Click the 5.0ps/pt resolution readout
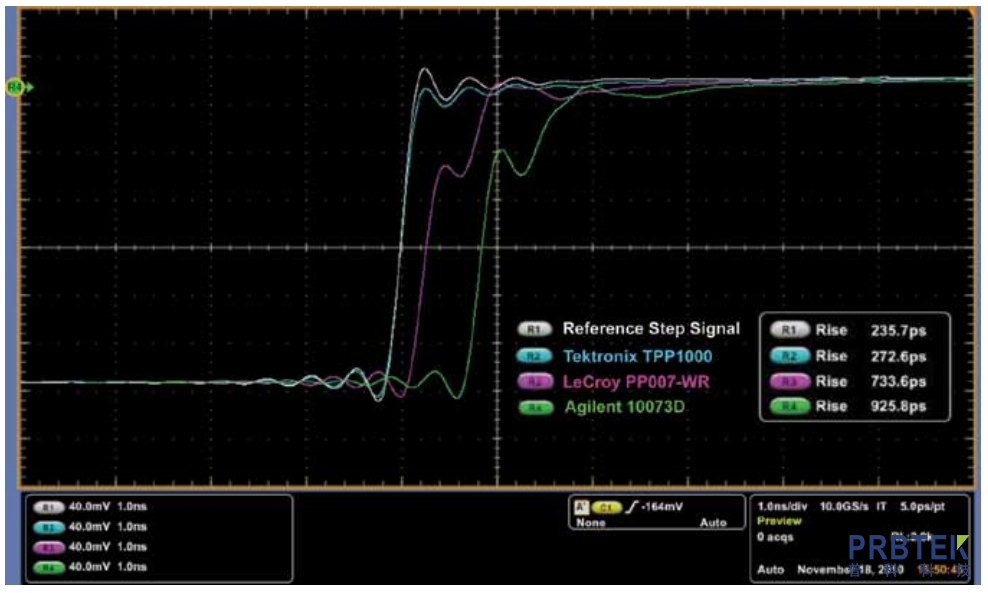The height and width of the screenshot is (593, 988). (922, 507)
